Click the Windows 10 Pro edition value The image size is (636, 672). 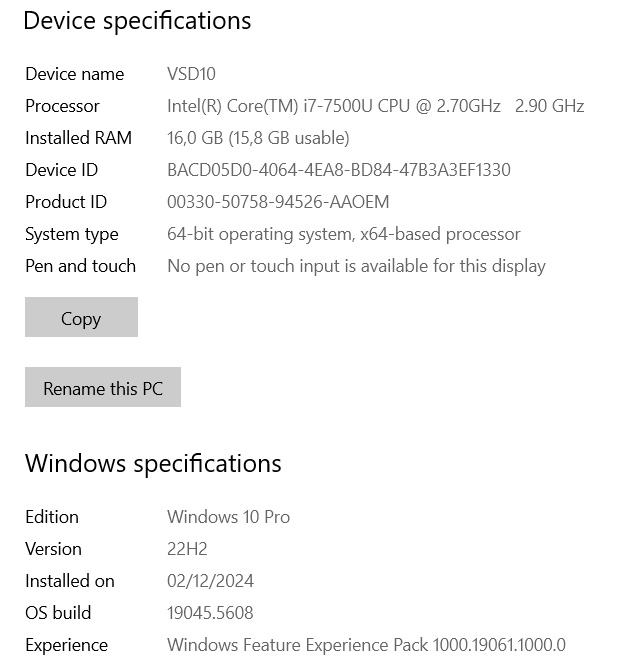pos(228,517)
